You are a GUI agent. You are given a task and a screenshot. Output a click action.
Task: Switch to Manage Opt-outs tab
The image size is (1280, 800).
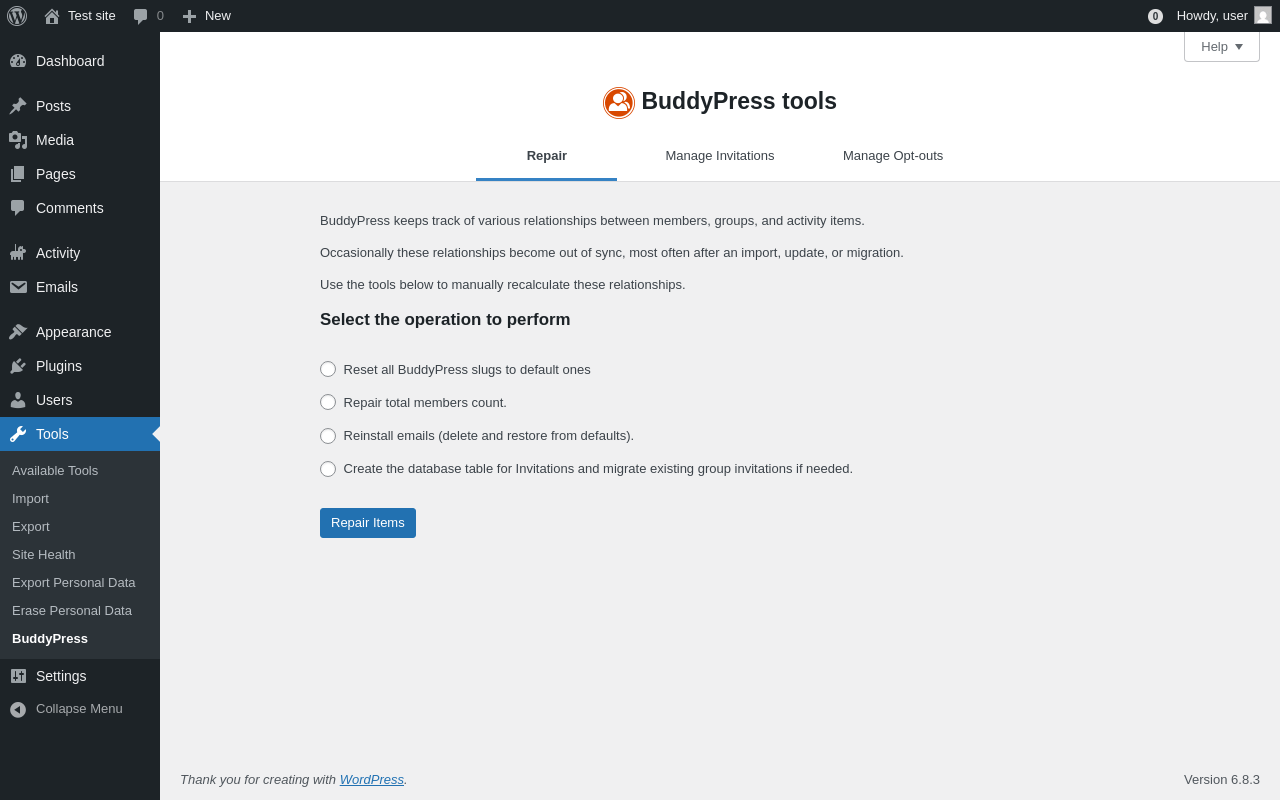(x=893, y=156)
